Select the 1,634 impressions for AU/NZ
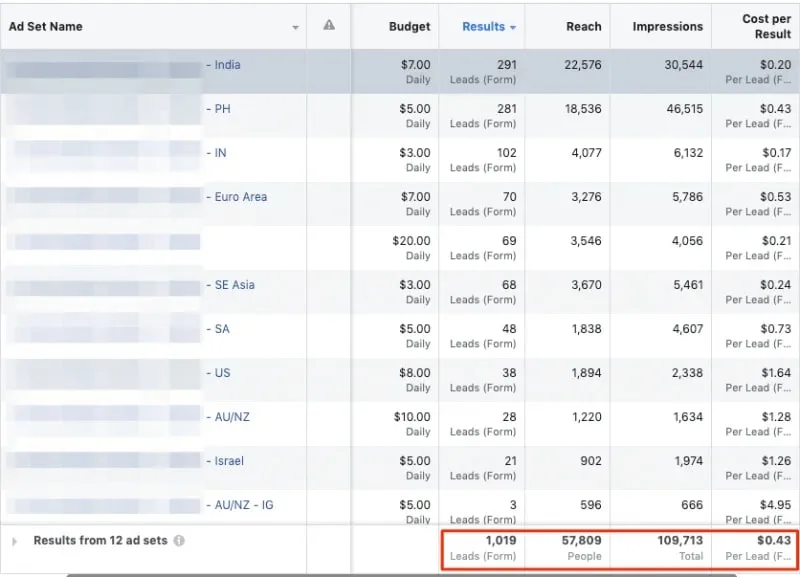 pos(688,417)
